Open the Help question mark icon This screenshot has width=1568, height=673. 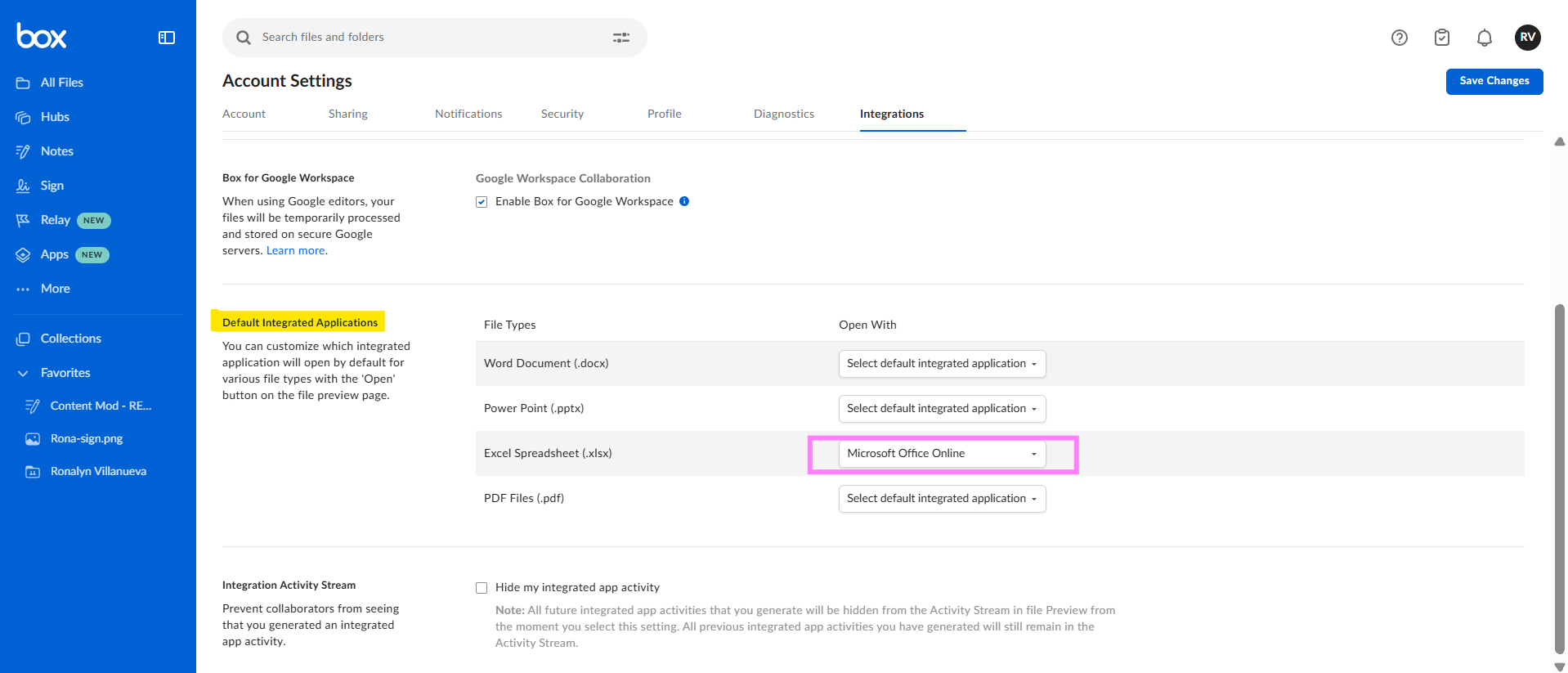click(x=1400, y=38)
